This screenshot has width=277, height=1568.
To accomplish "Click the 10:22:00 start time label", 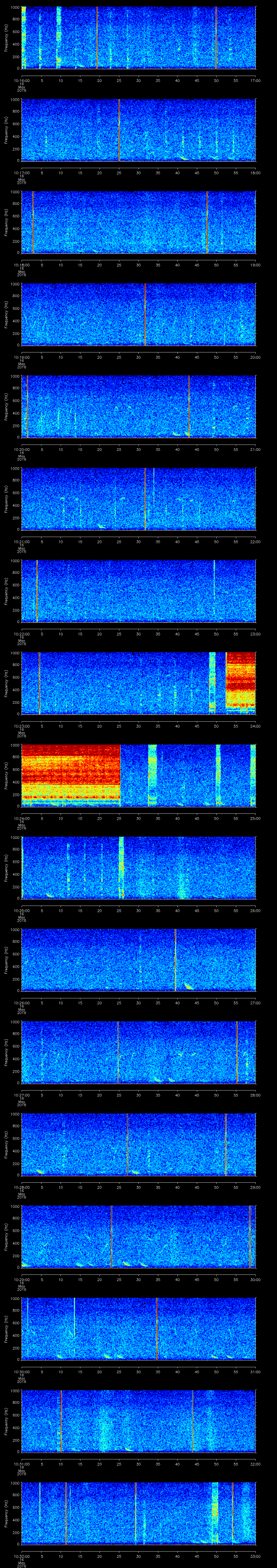I will point(21,634).
